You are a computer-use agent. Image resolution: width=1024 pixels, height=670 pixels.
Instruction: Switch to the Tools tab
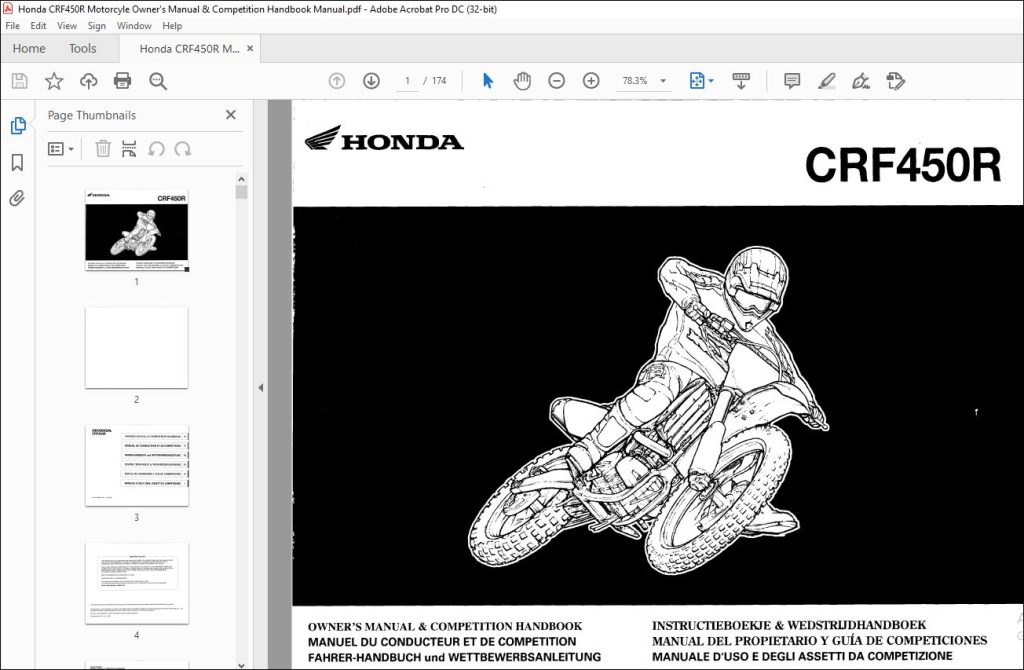tap(82, 48)
